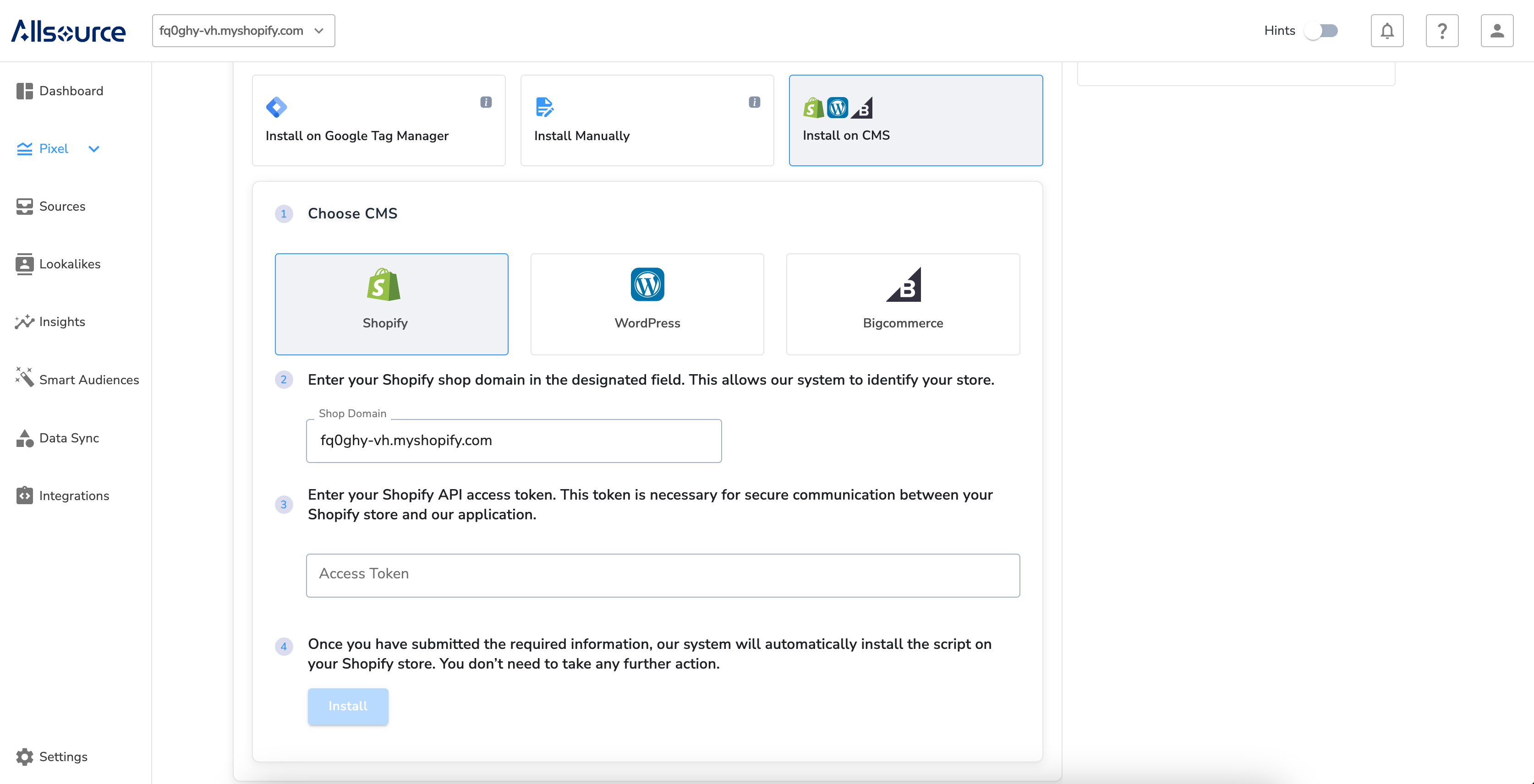Expand the Pixel menu chevron

click(93, 149)
